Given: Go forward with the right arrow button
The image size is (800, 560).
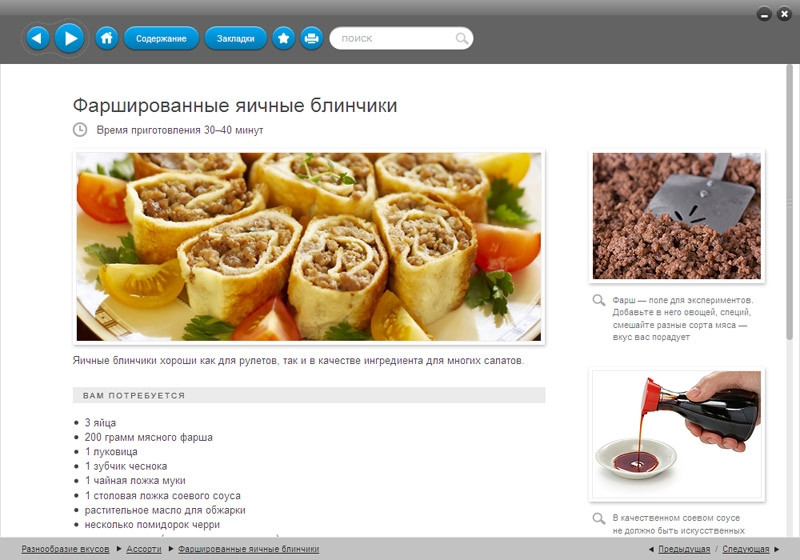Looking at the screenshot, I should pyautogui.click(x=69, y=38).
